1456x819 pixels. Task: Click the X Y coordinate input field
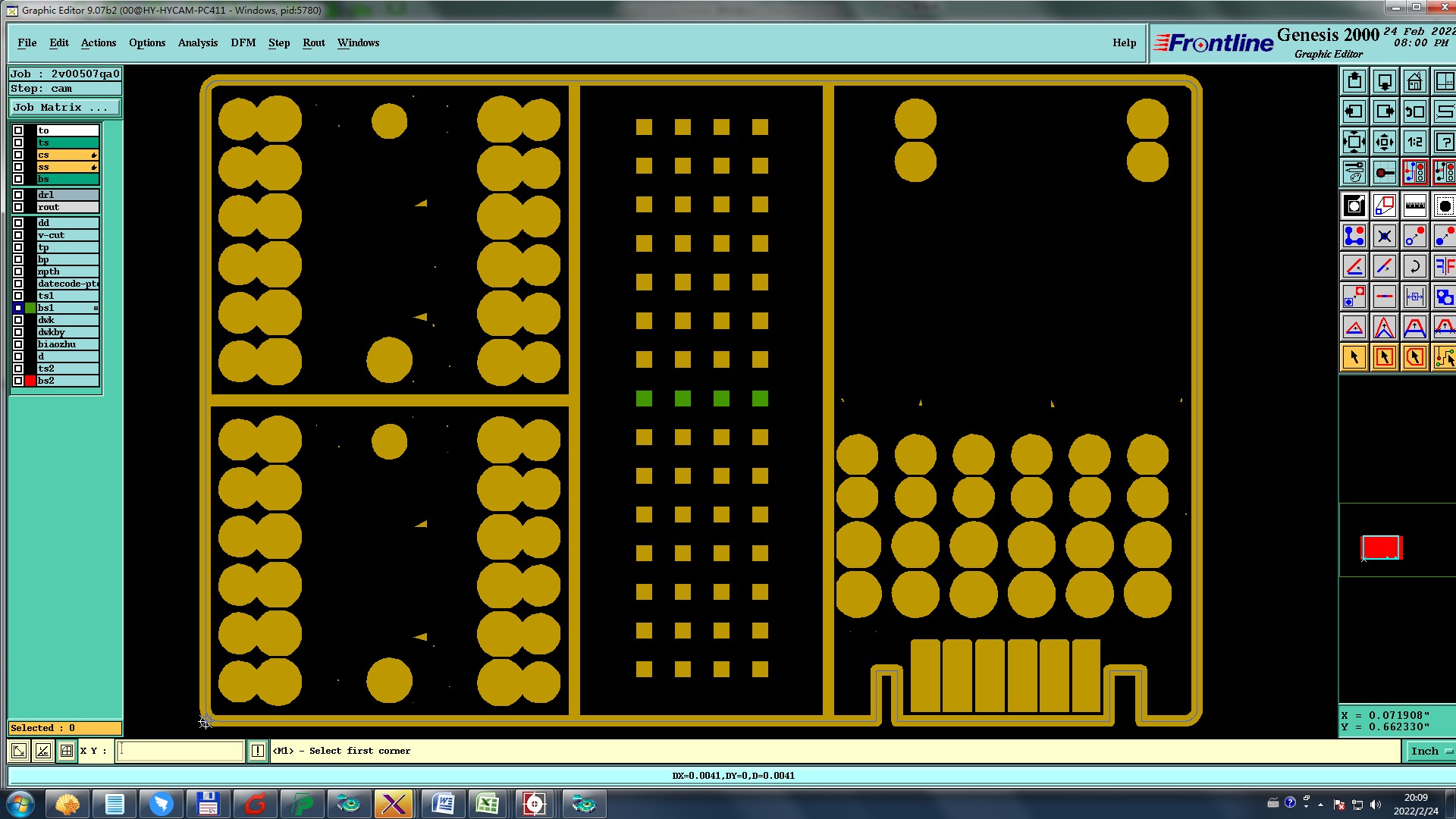point(180,751)
